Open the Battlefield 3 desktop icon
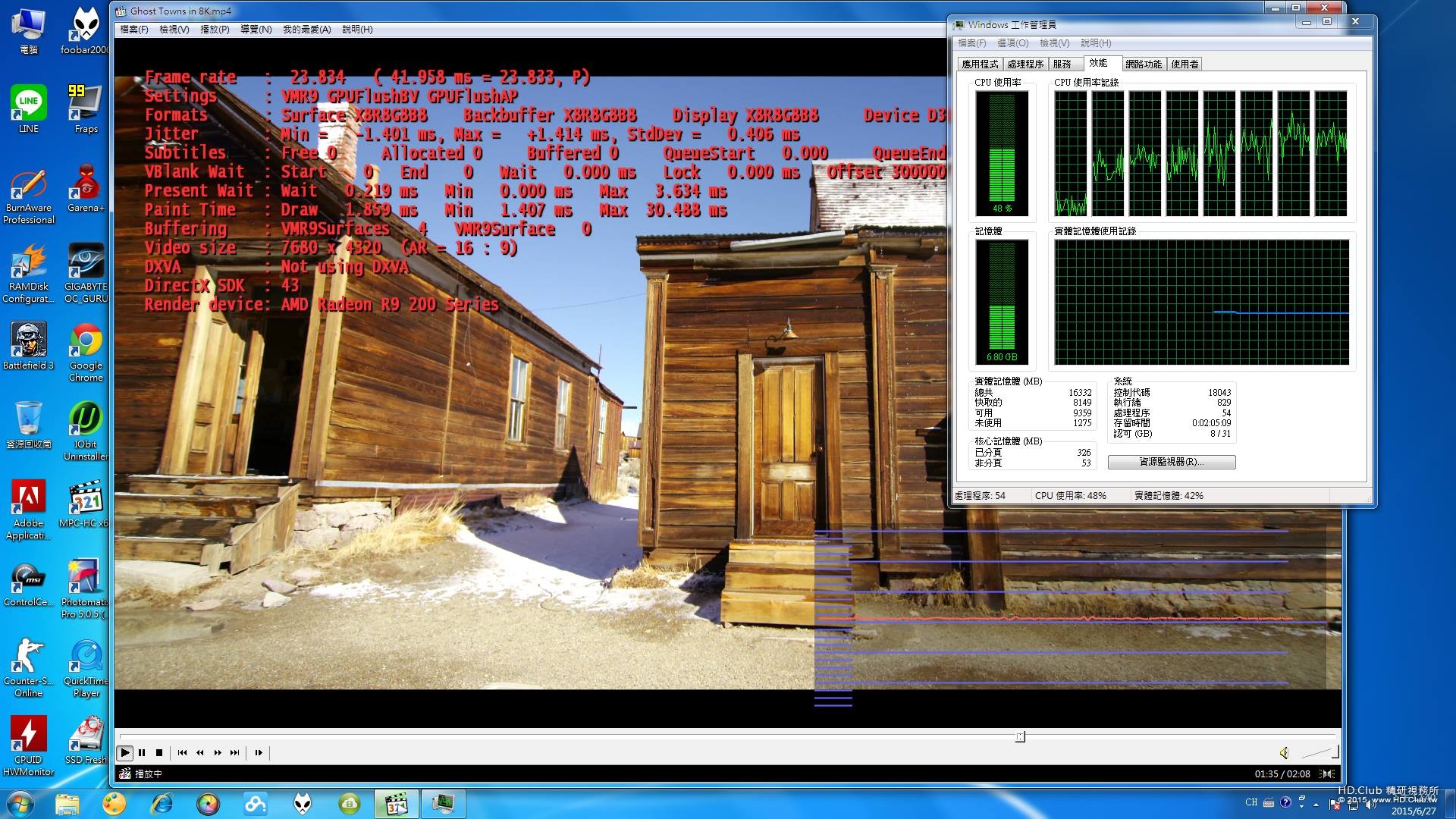The width and height of the screenshot is (1456, 819). coord(29,347)
